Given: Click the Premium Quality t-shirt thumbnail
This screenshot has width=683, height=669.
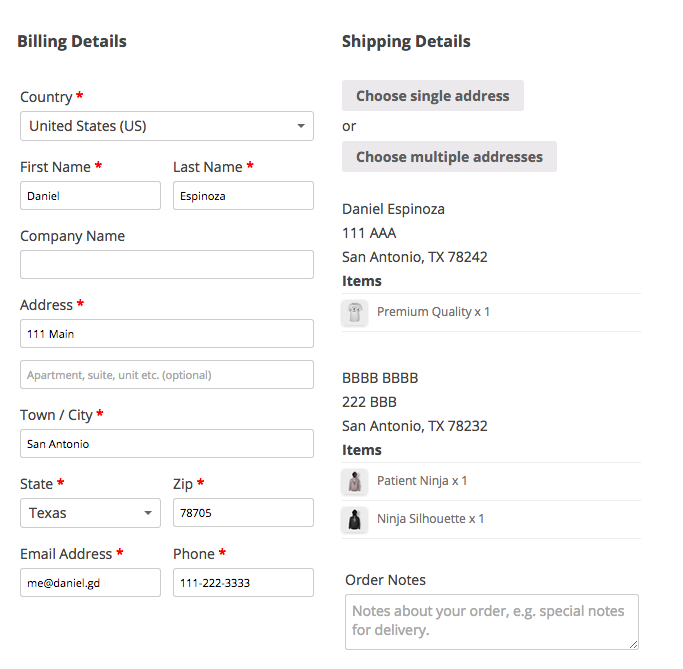Looking at the screenshot, I should pyautogui.click(x=354, y=313).
